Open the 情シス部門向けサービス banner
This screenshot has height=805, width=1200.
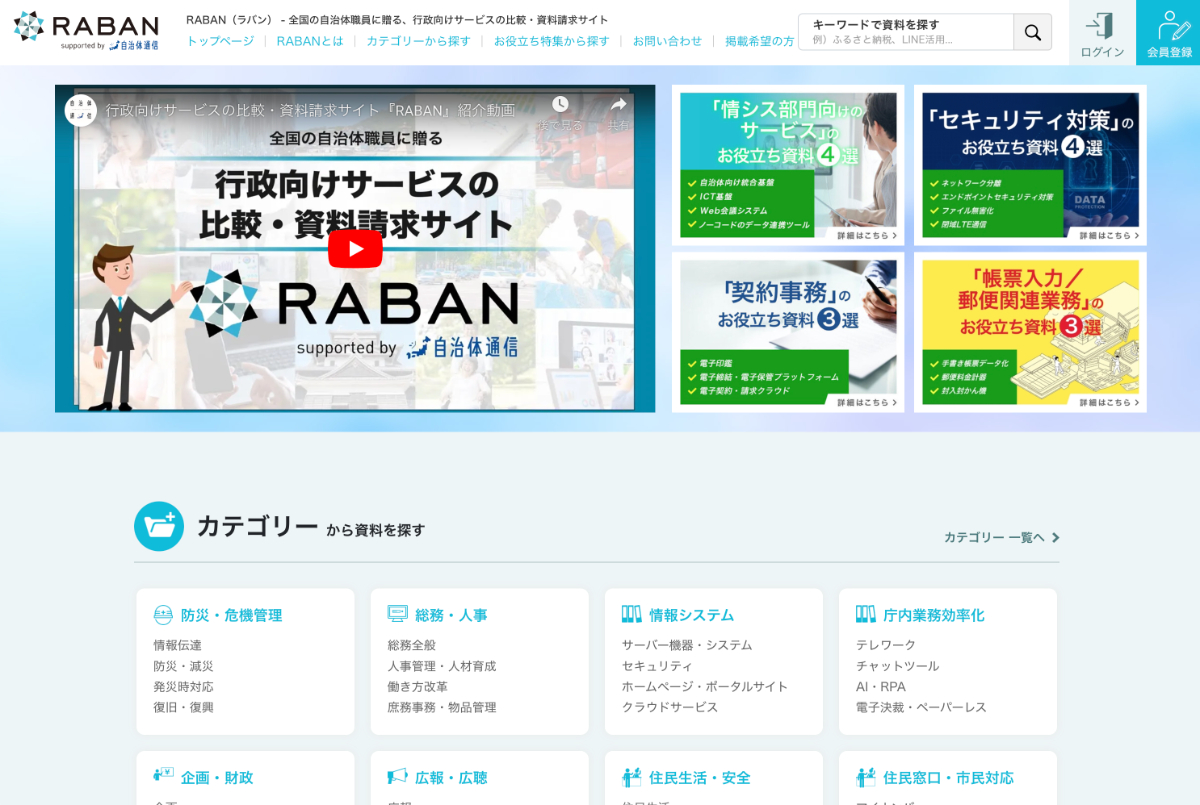click(x=788, y=165)
